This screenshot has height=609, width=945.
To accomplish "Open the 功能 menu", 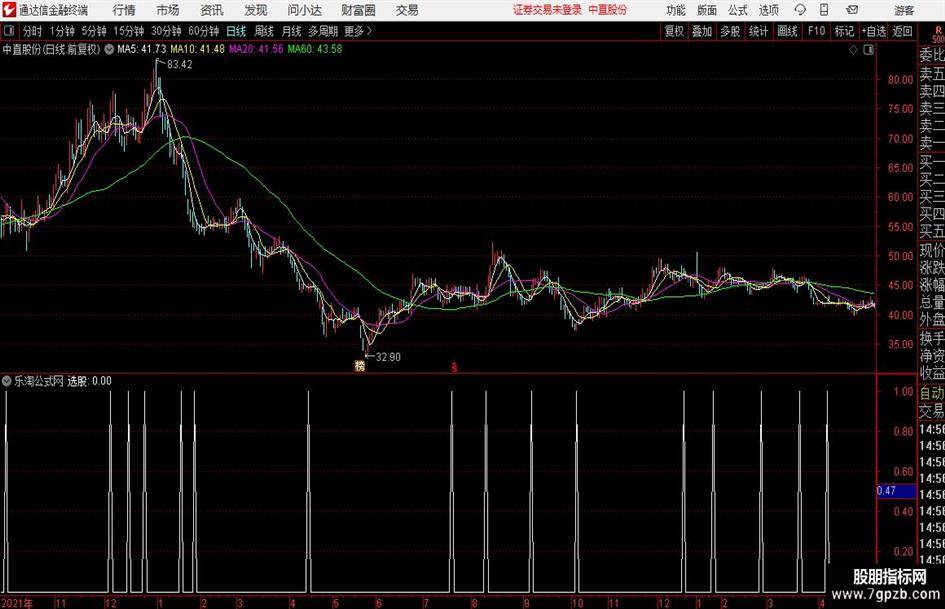I will click(676, 10).
